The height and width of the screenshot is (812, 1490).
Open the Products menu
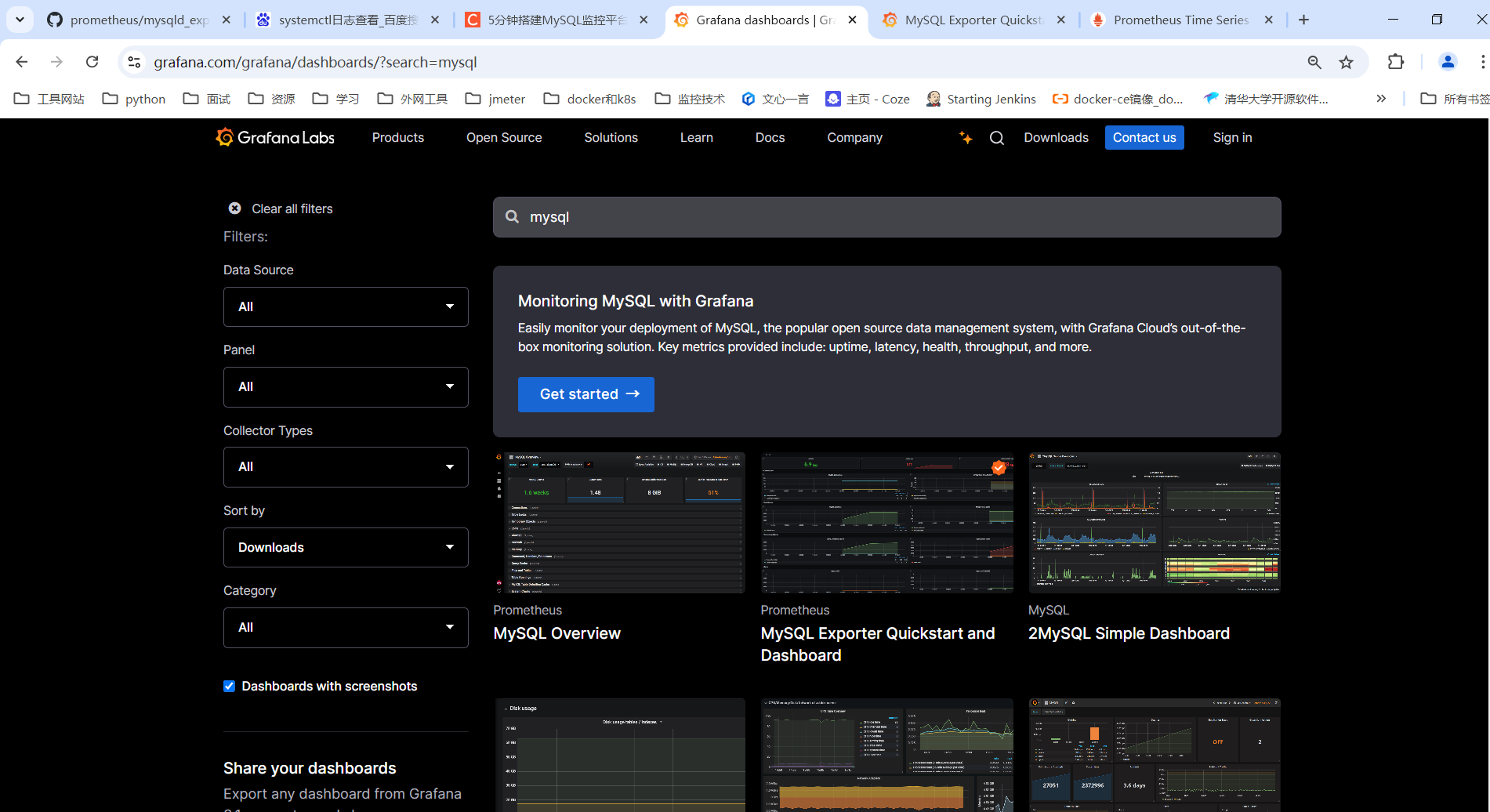point(398,138)
